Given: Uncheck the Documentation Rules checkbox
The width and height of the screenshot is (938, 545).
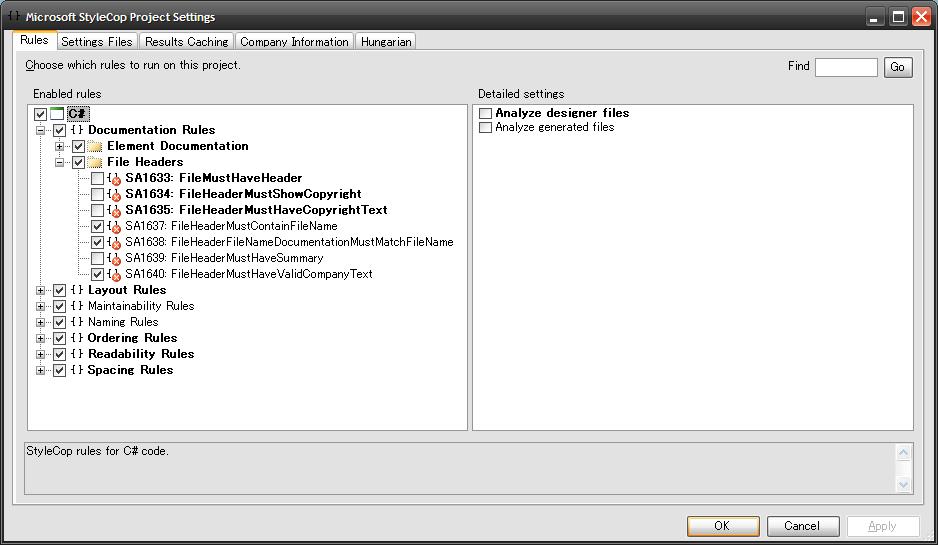Looking at the screenshot, I should [x=59, y=130].
